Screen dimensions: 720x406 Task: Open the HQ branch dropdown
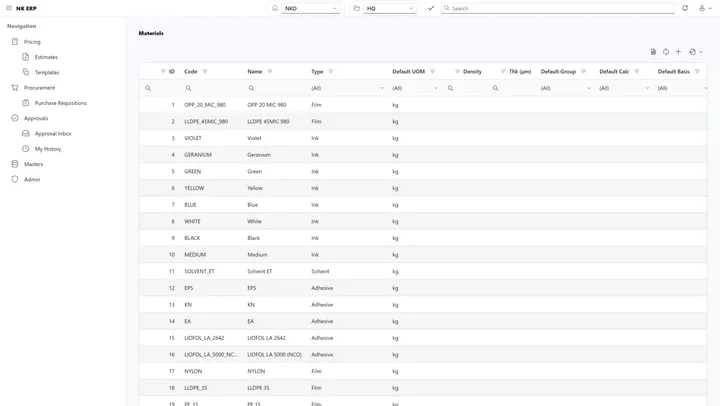pos(390,8)
